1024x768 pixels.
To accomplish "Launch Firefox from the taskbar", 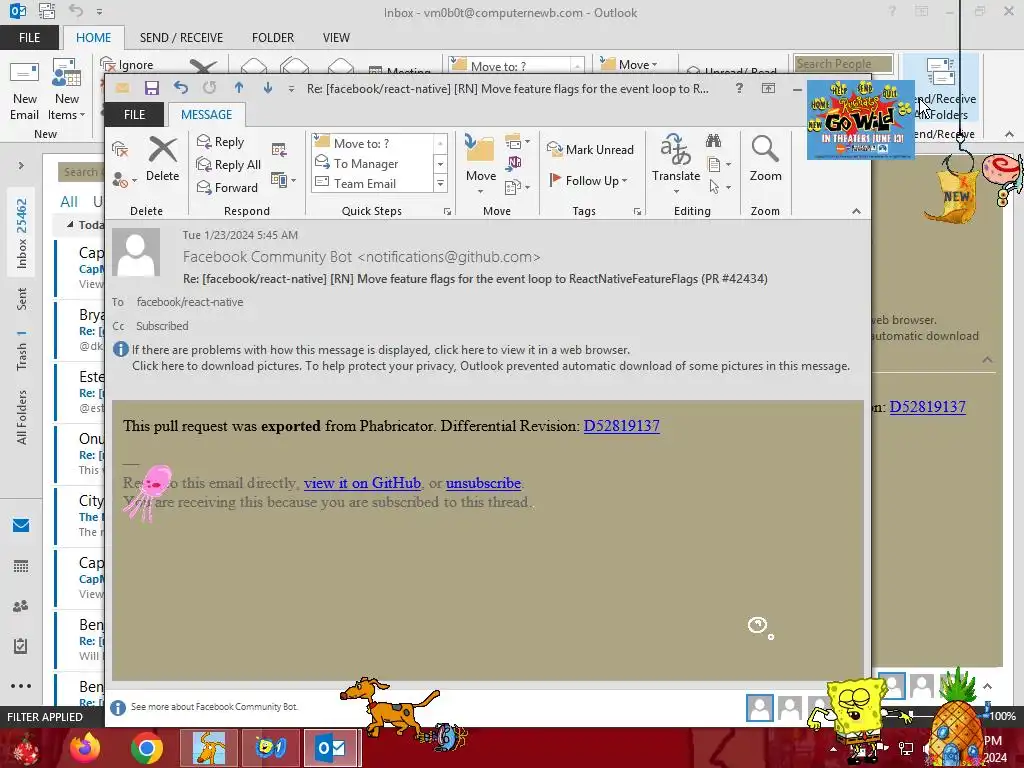I will coord(86,748).
